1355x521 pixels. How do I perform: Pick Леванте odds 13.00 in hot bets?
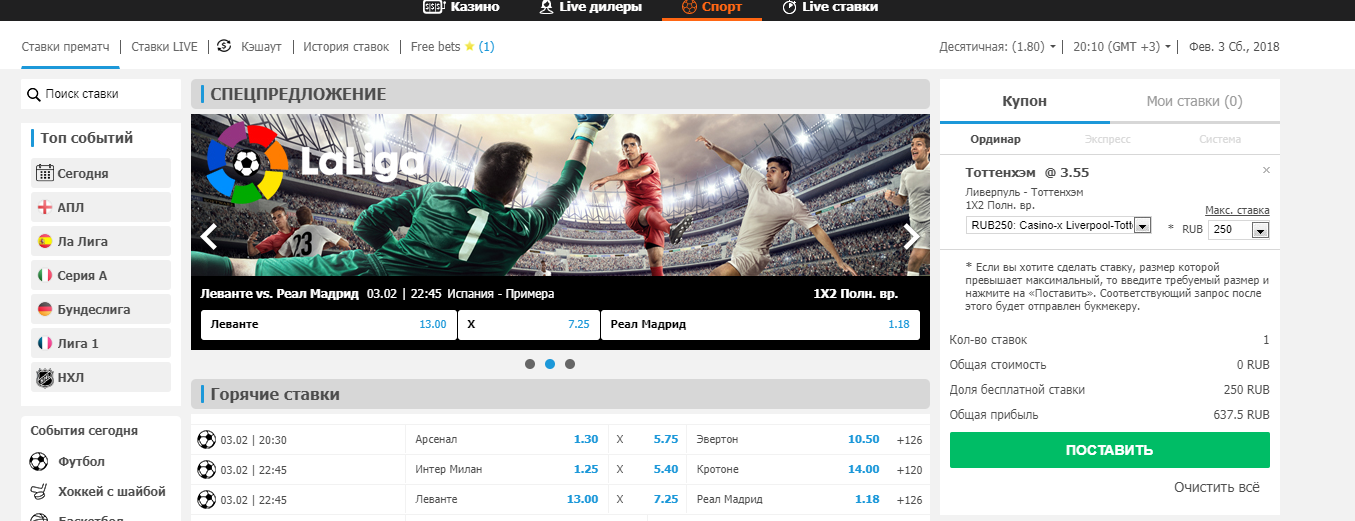pos(582,499)
